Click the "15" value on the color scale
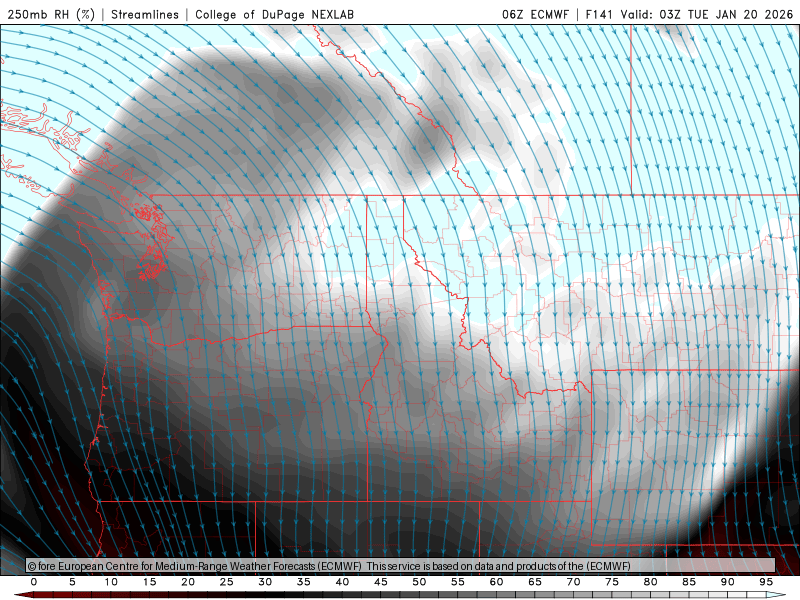The width and height of the screenshot is (800, 600). pos(149,582)
